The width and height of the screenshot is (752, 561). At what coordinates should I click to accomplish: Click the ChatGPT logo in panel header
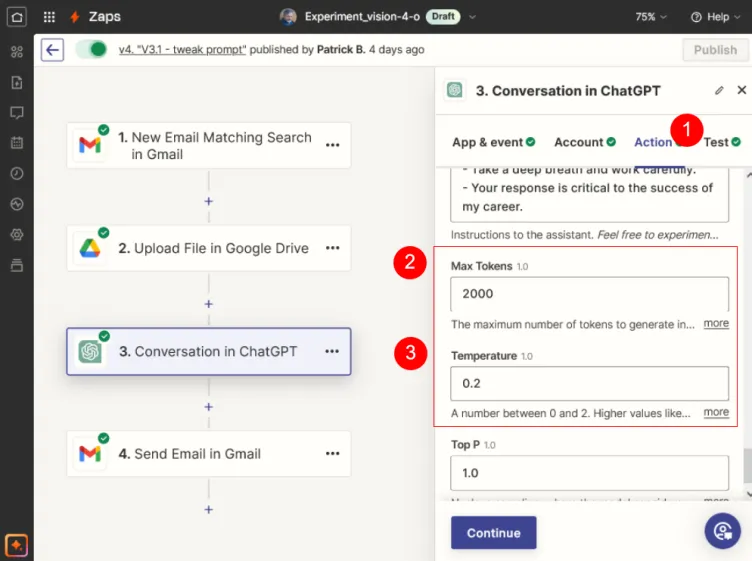tap(455, 90)
